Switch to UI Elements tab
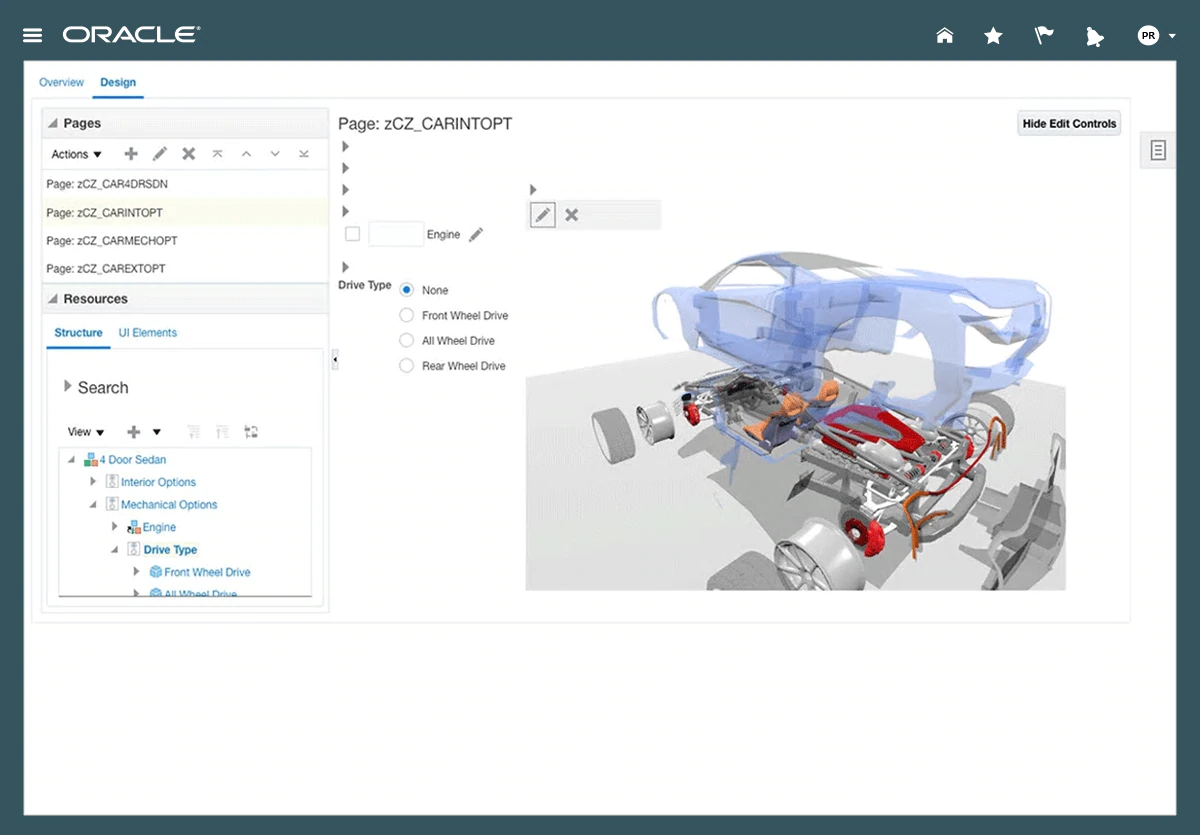Screen dimensions: 1200x835 click(147, 333)
